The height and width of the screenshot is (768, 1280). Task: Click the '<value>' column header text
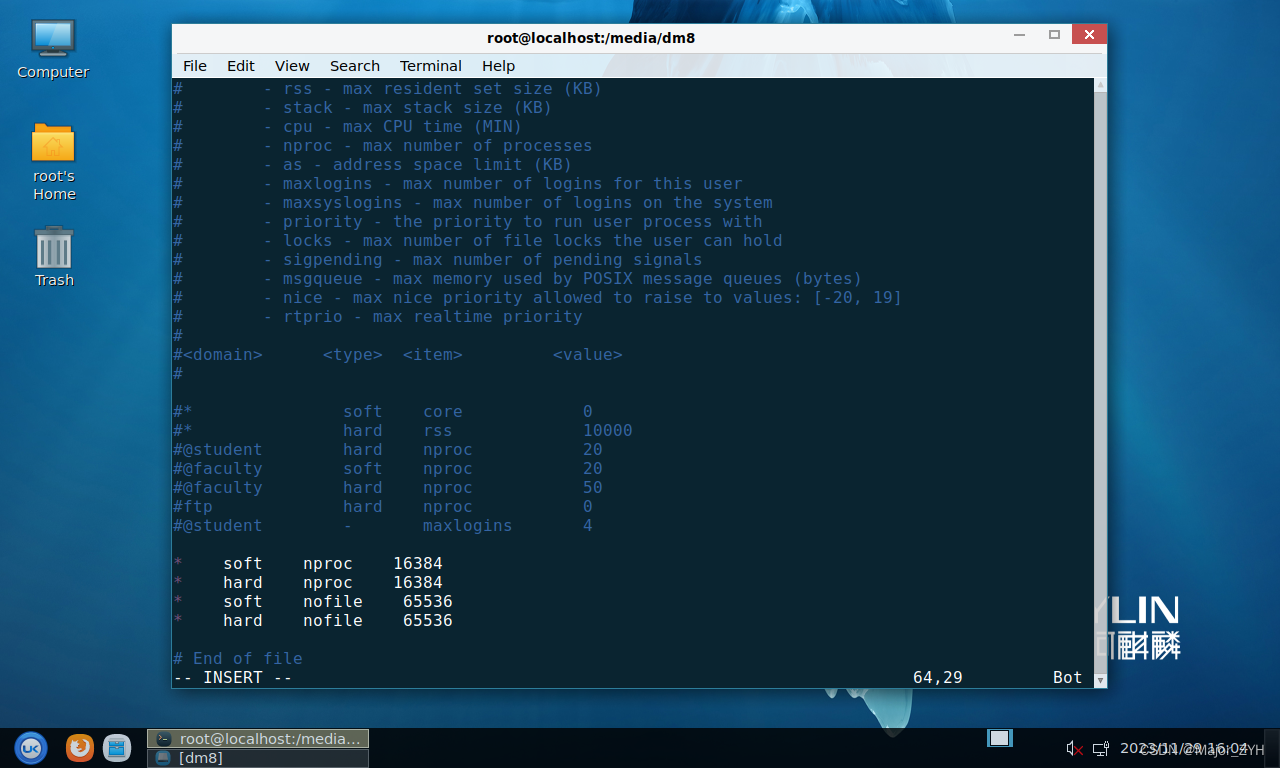[x=588, y=354]
